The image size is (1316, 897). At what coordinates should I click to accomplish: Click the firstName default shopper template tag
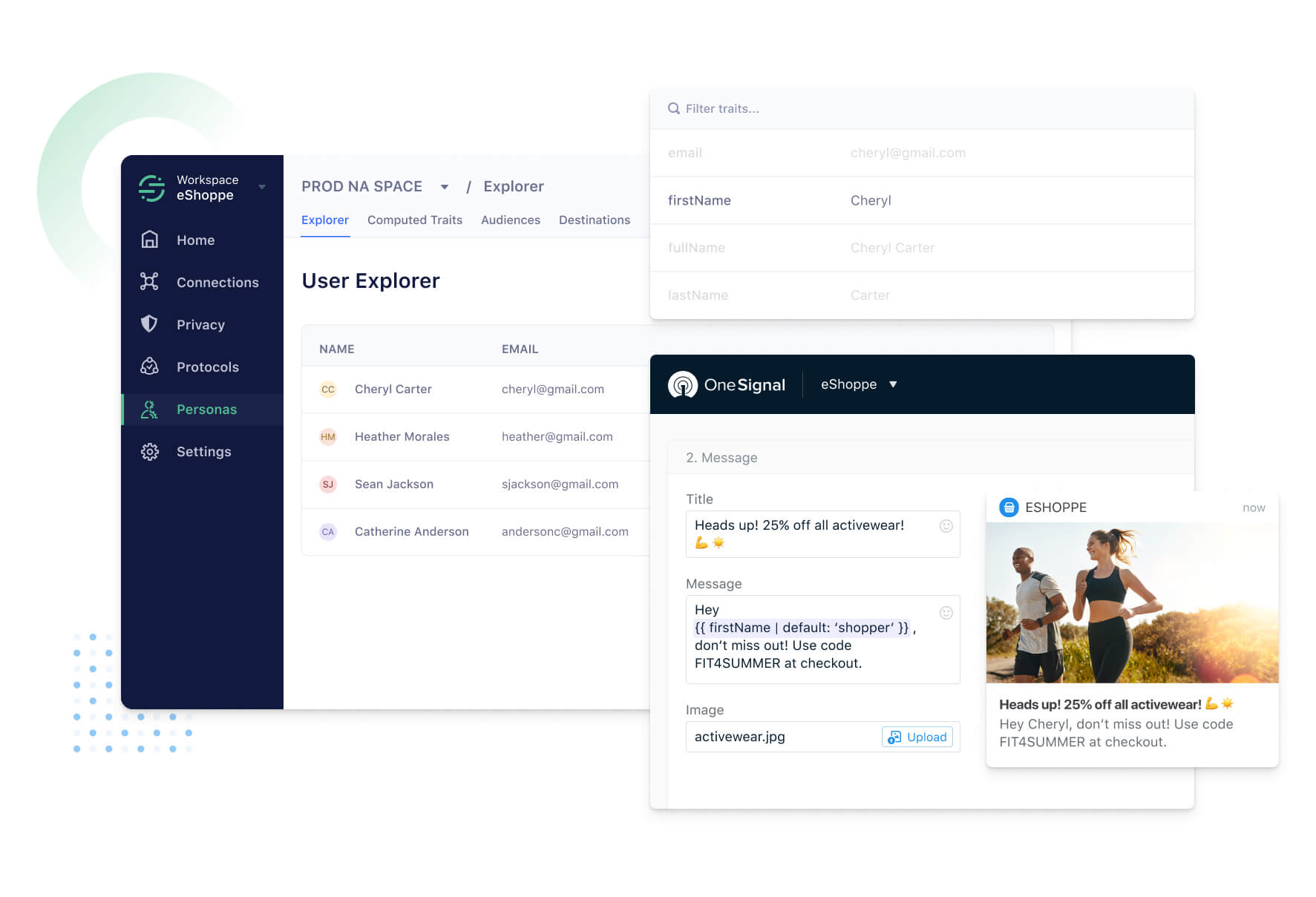pos(802,628)
